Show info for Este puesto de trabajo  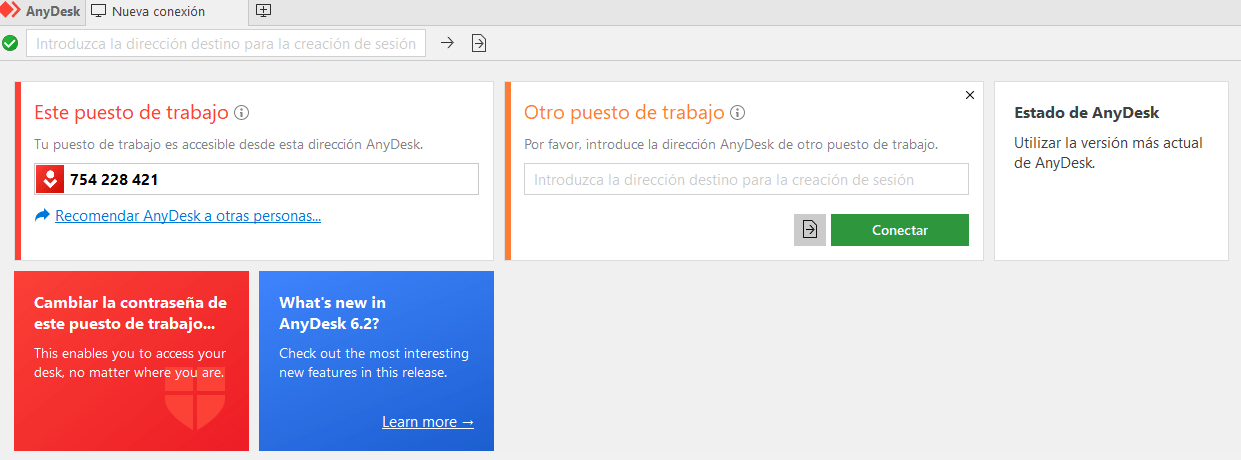click(241, 112)
